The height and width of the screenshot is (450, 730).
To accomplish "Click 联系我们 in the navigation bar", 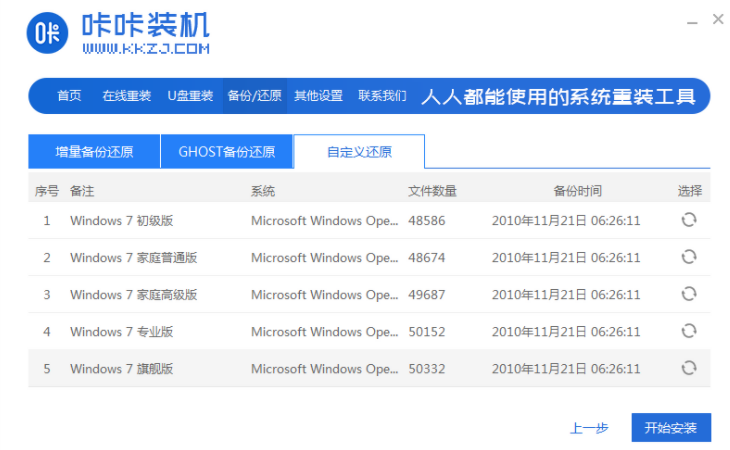I will (382, 96).
